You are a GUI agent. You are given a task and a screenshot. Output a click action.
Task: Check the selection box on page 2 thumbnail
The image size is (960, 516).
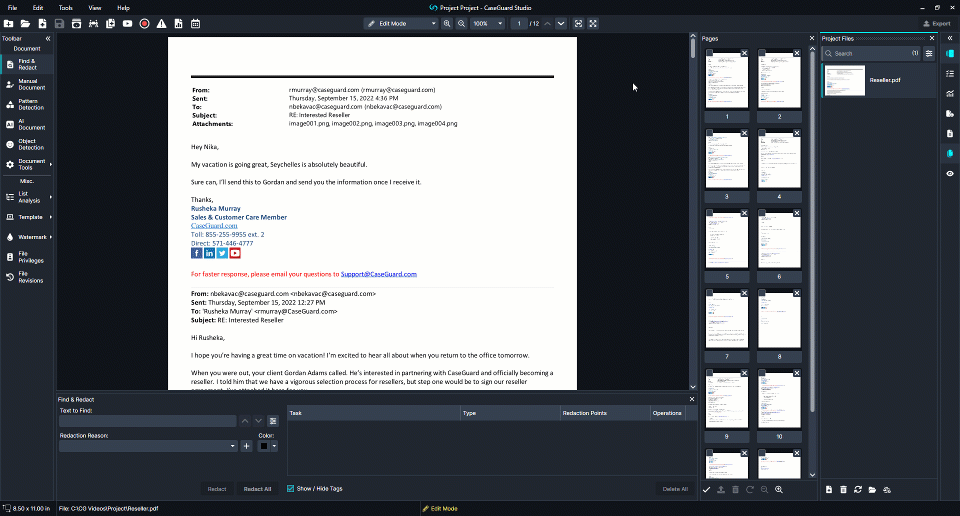click(762, 53)
